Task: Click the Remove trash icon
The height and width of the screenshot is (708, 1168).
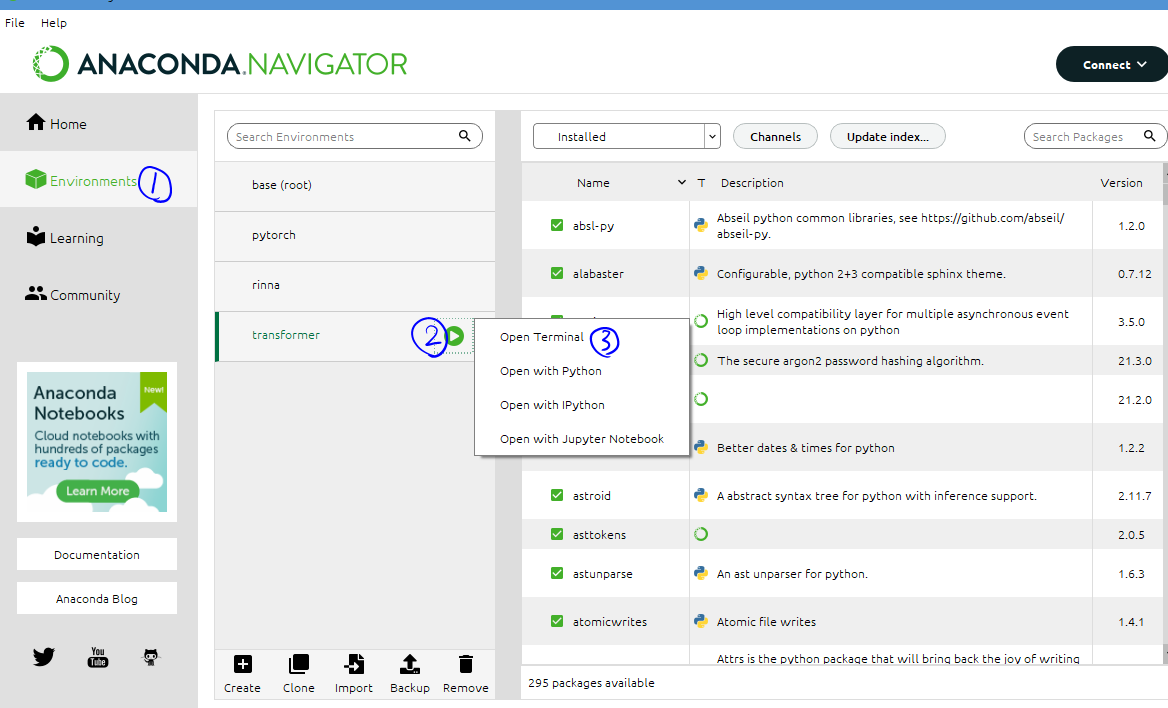Action: (x=466, y=664)
